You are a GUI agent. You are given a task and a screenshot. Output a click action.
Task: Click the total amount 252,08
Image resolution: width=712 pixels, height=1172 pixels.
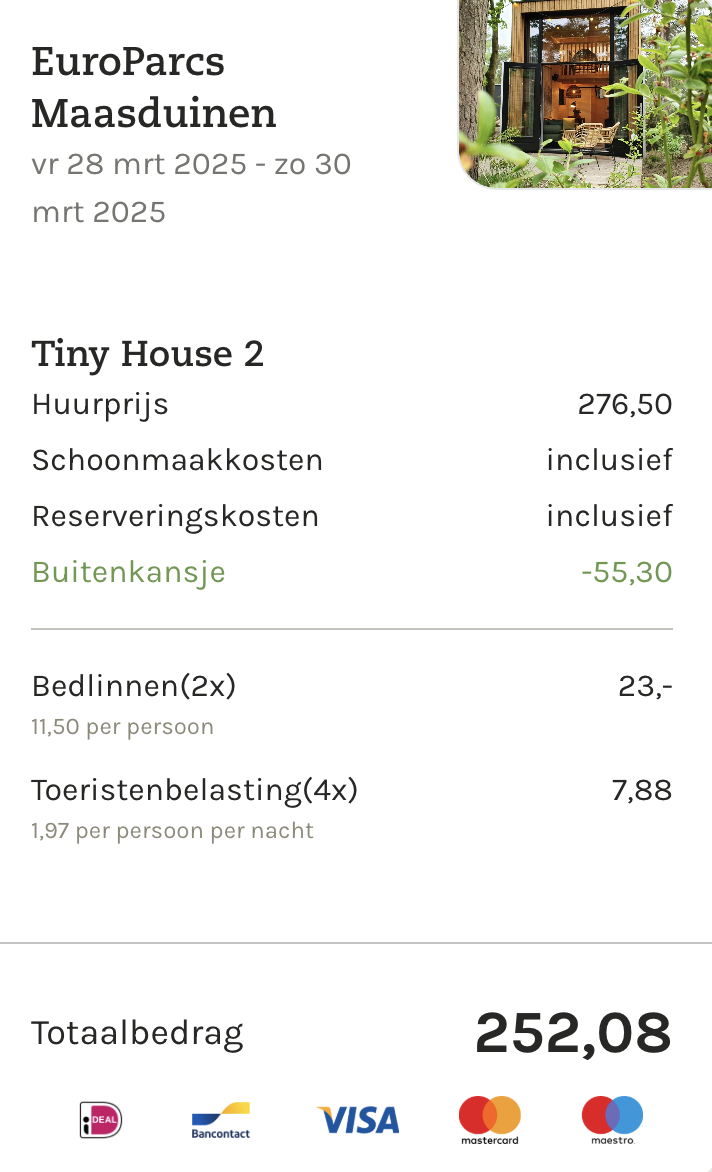coord(574,1034)
